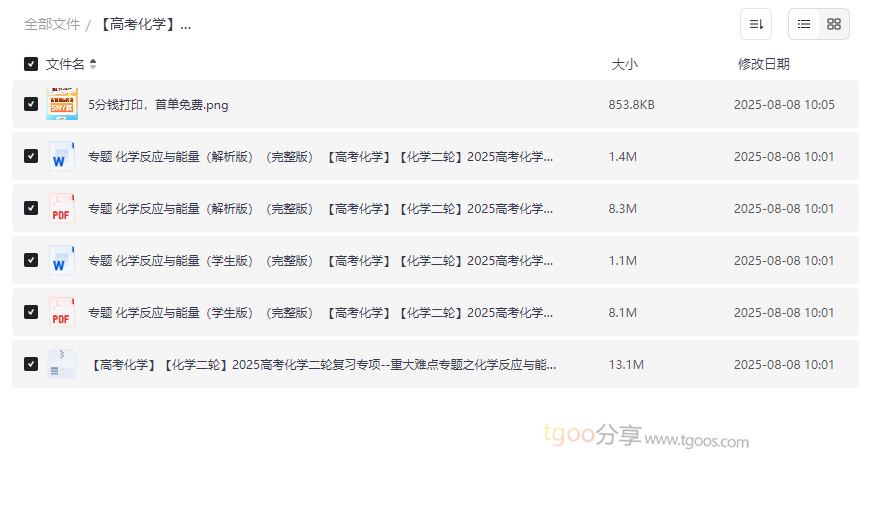Click PDF icon of 8.3M 解析版 file
The image size is (874, 514).
pos(62,209)
